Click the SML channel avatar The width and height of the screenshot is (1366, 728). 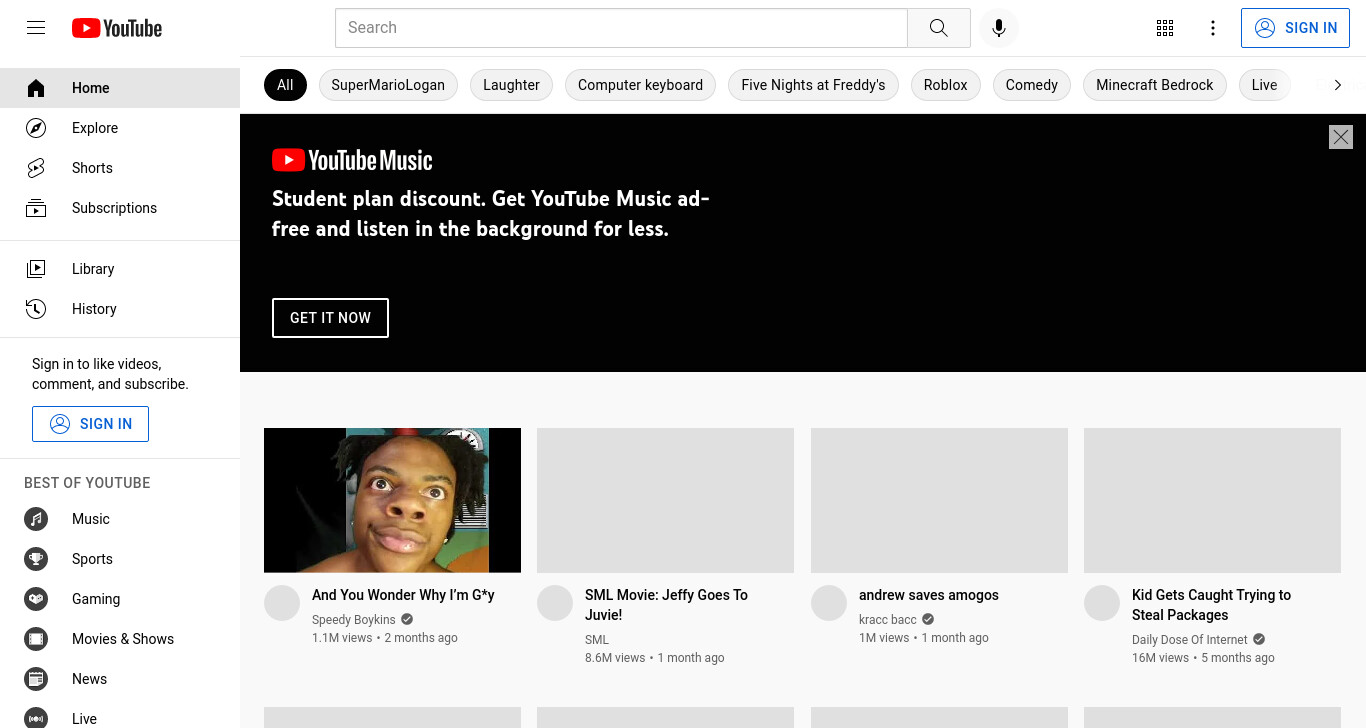[555, 603]
